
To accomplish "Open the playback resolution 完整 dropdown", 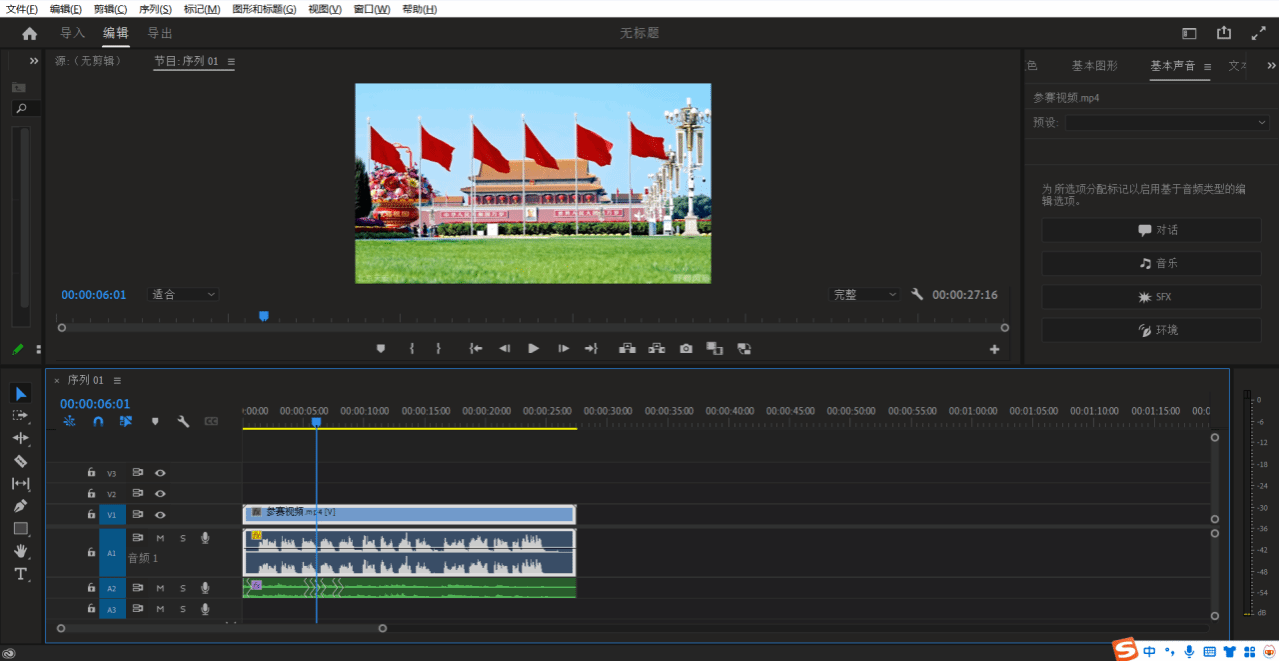I will (x=865, y=295).
